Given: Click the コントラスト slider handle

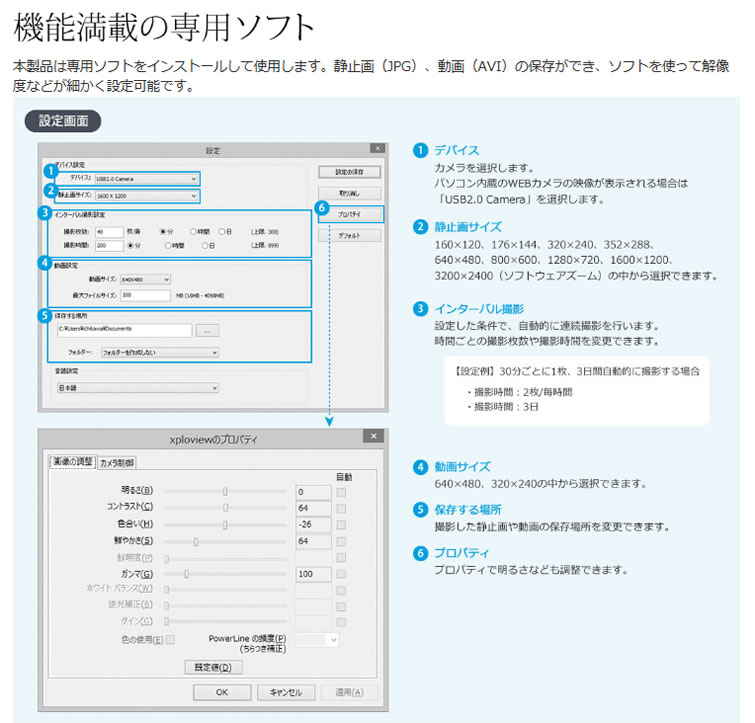Looking at the screenshot, I should [x=225, y=508].
